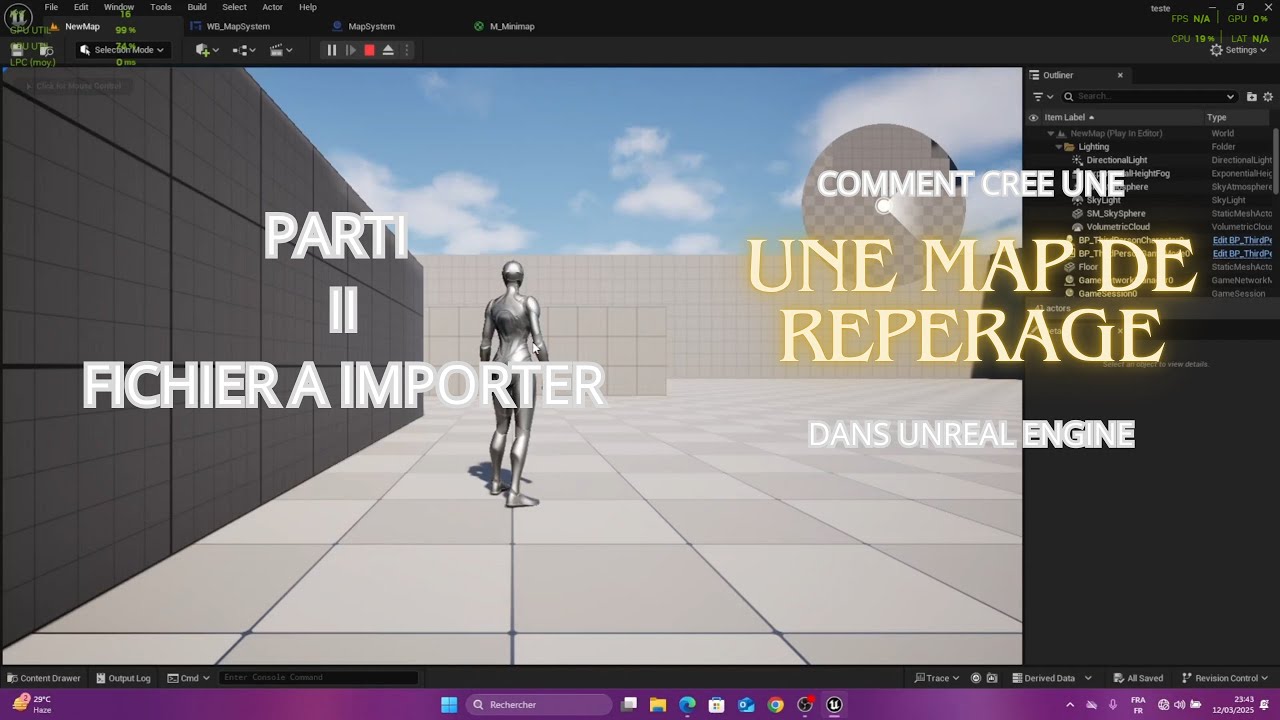Open Google Chrome from the taskbar
Screen dimensions: 1280x720
(776, 705)
